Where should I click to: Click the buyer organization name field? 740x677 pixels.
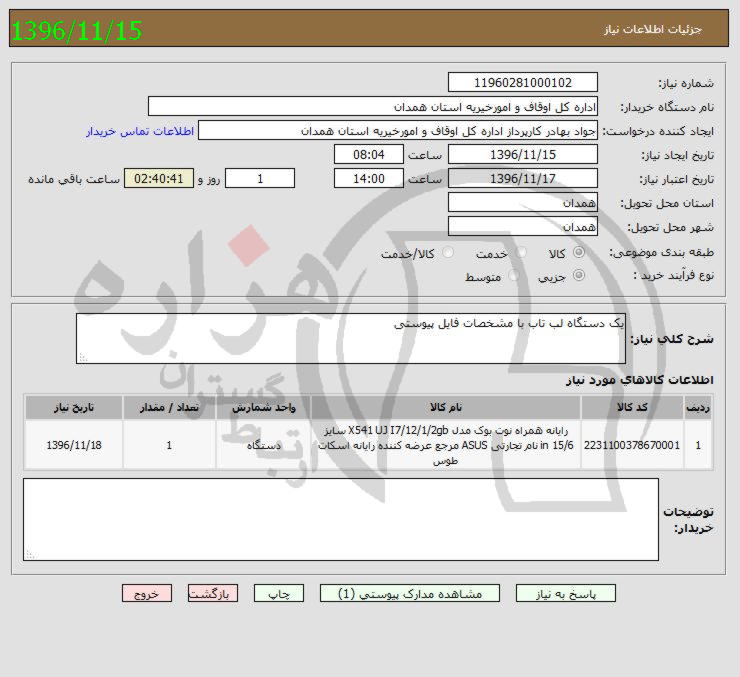pyautogui.click(x=373, y=106)
